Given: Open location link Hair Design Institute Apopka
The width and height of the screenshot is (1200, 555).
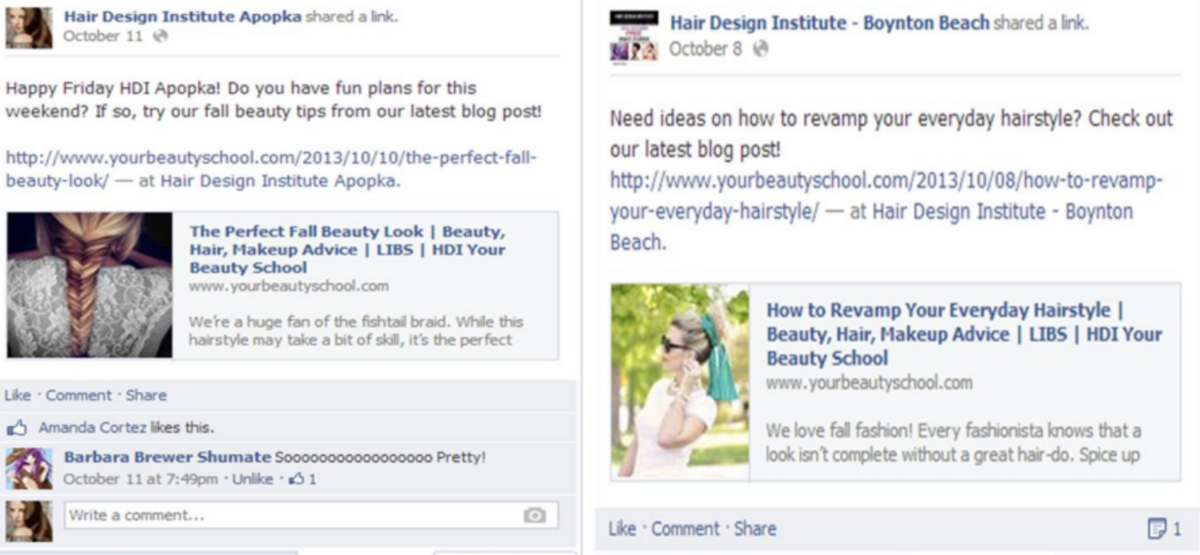Looking at the screenshot, I should 279,182.
